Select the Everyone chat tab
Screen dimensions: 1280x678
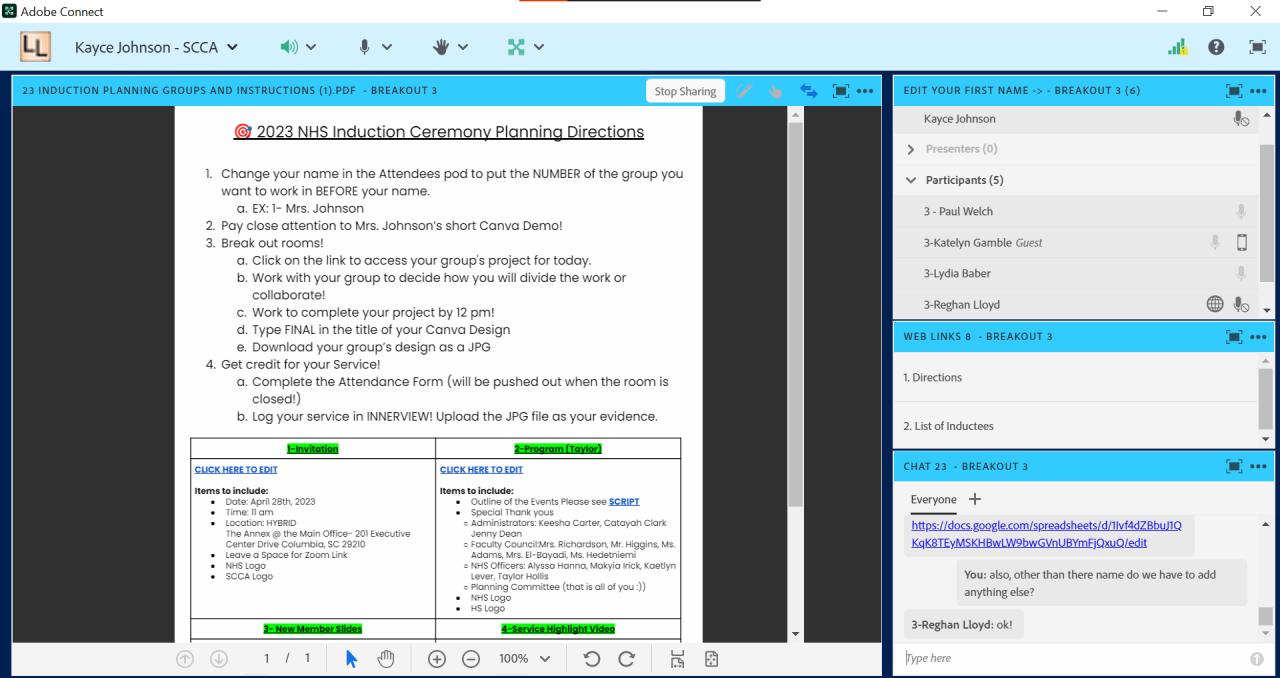point(933,499)
